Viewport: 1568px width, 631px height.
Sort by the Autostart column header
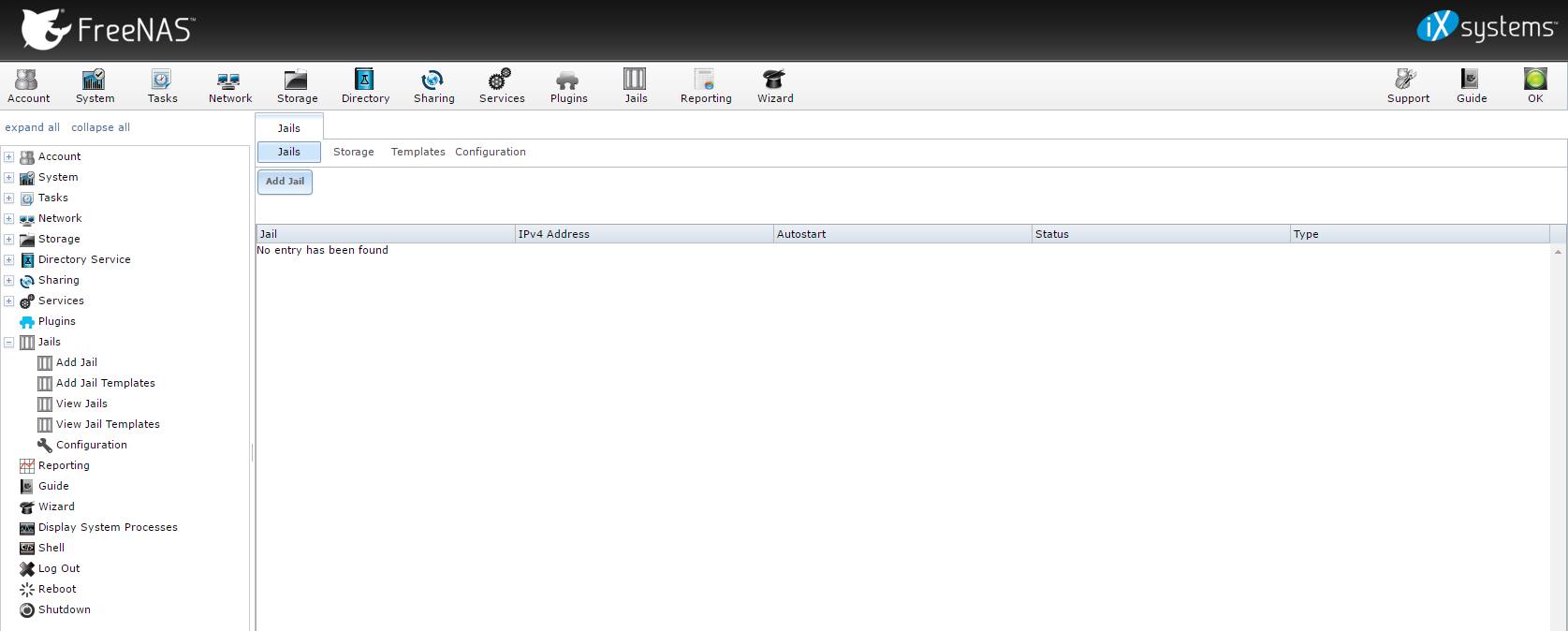tap(902, 234)
